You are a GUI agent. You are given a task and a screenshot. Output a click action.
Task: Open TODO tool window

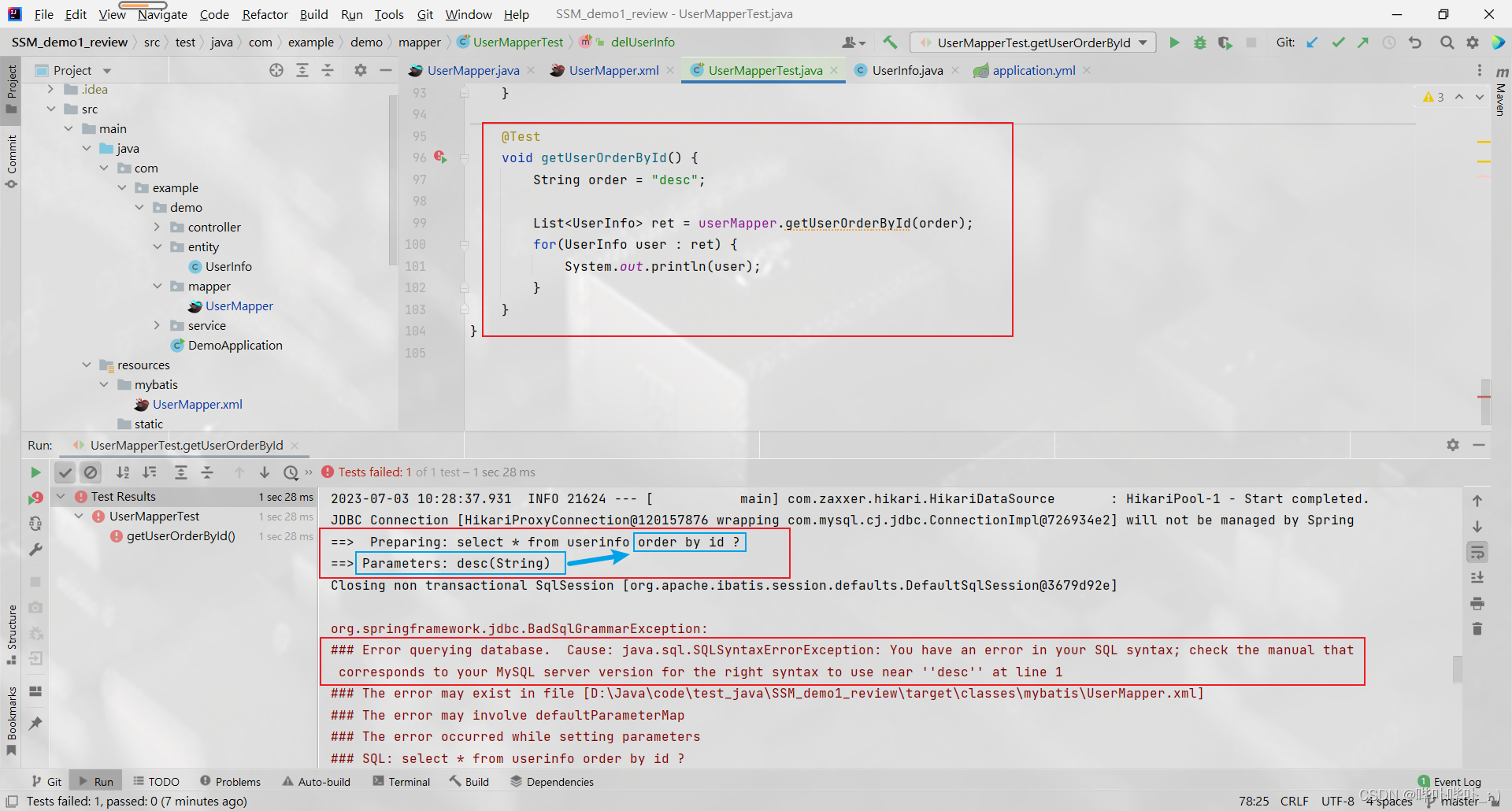156,782
